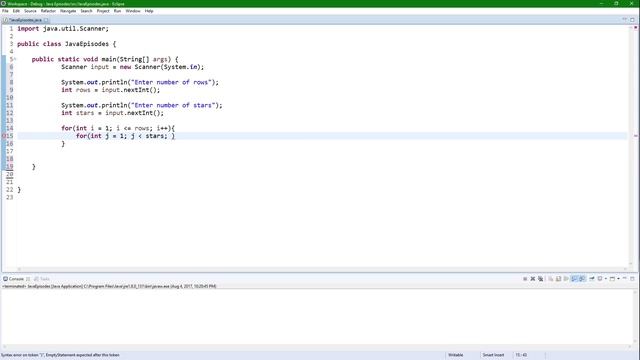Click line 1 import java.util.Scanner
The height and width of the screenshot is (360, 640).
[x=63, y=29]
